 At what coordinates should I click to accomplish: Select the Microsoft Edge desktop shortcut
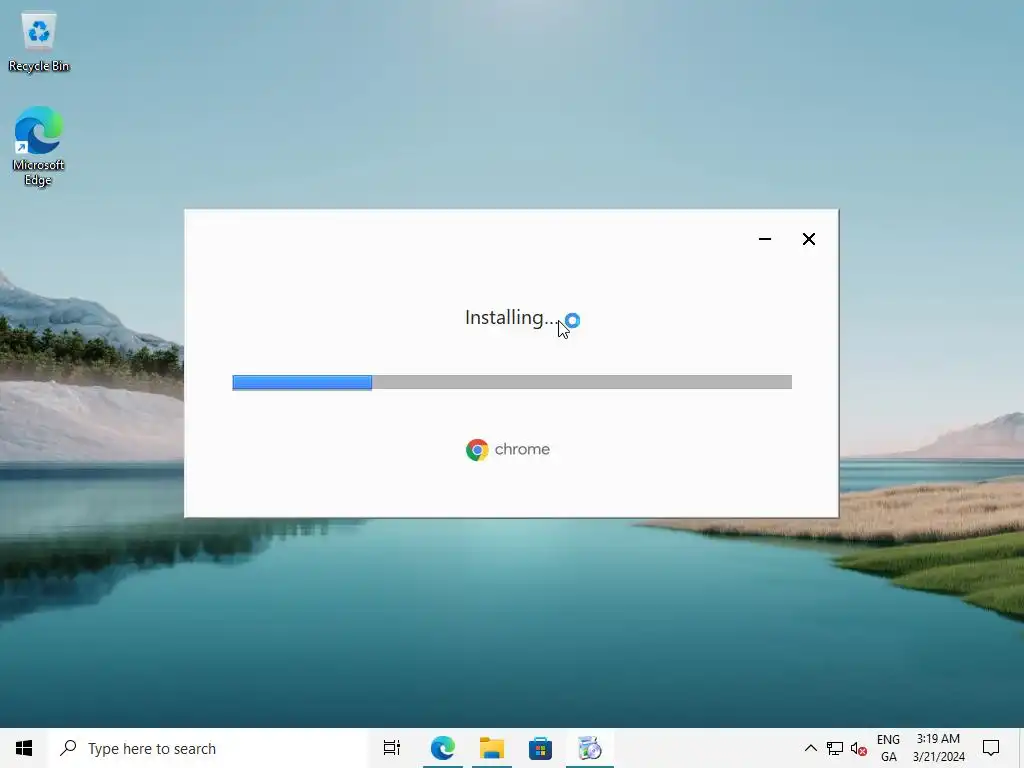[x=39, y=146]
